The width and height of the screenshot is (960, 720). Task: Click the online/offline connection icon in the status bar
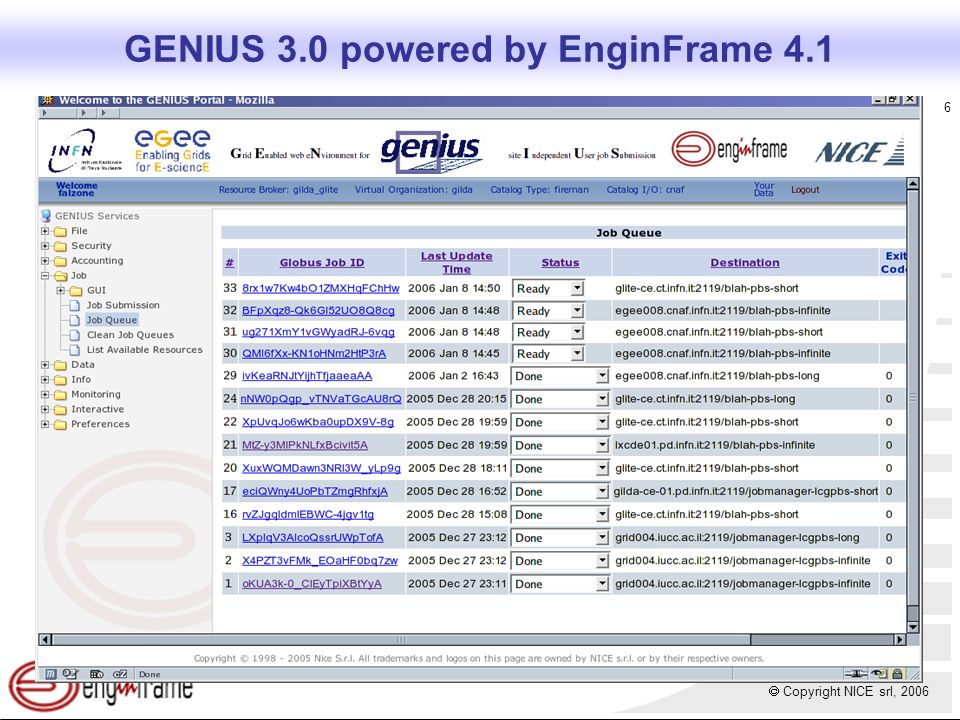tap(855, 674)
